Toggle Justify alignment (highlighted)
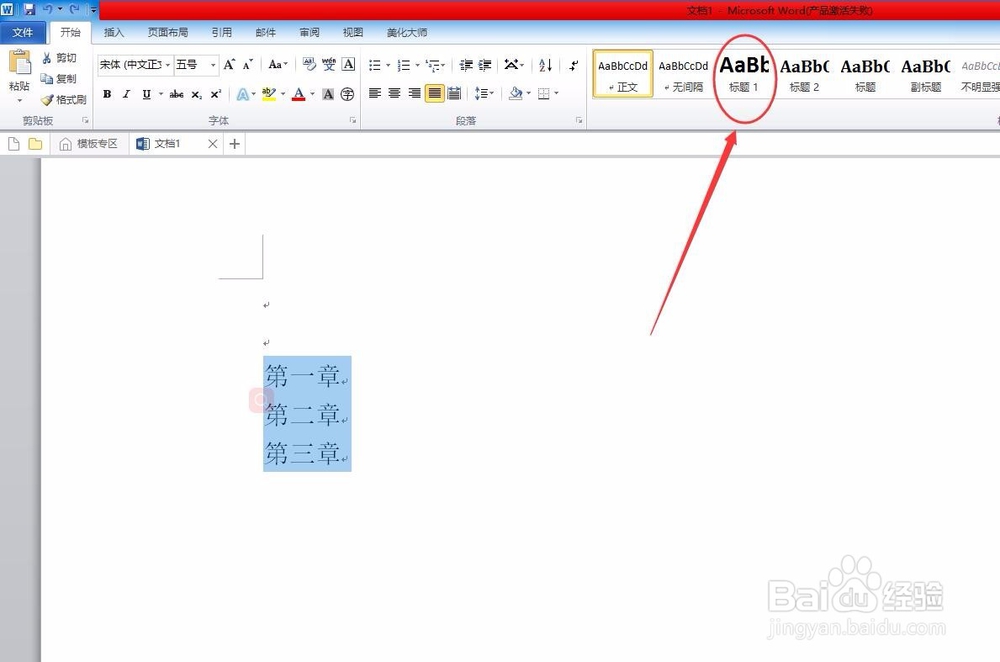The height and width of the screenshot is (662, 1000). coord(434,94)
